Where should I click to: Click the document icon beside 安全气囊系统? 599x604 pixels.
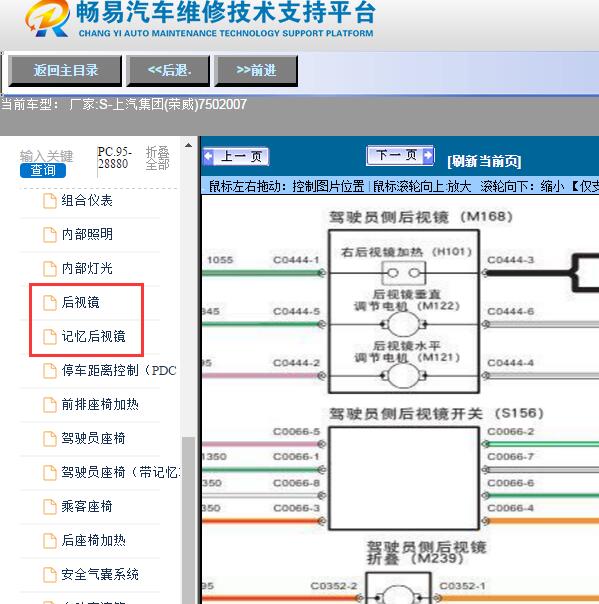[50, 575]
